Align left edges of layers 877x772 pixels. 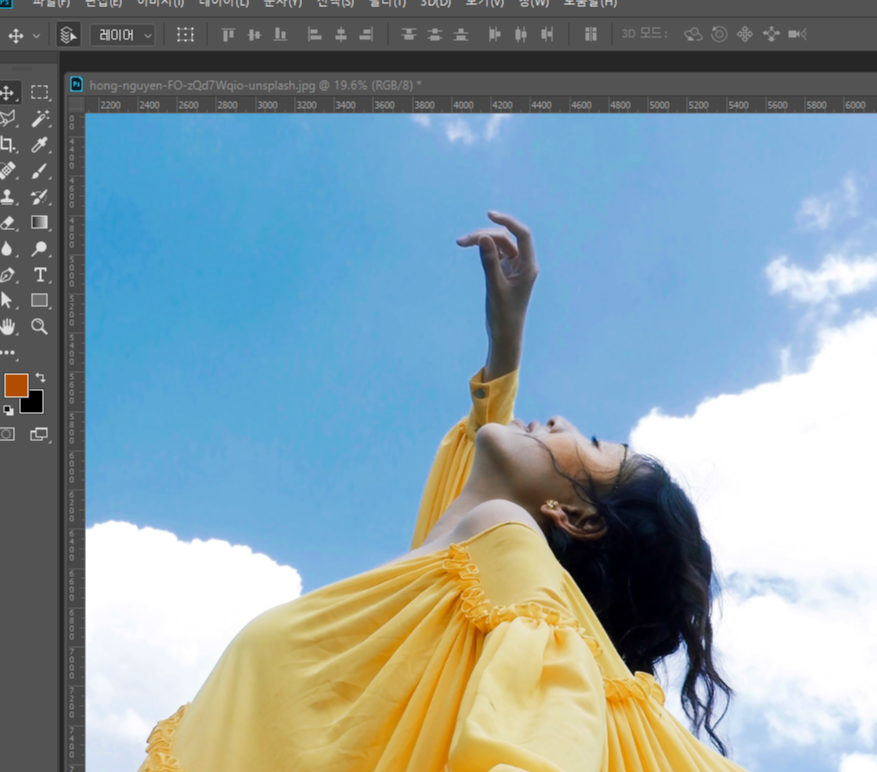pyautogui.click(x=315, y=35)
